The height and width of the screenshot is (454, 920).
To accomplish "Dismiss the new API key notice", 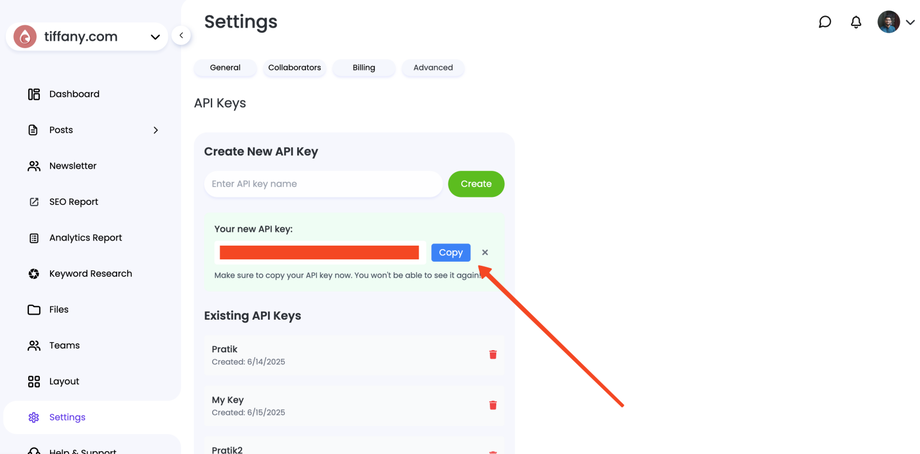I will click(485, 253).
